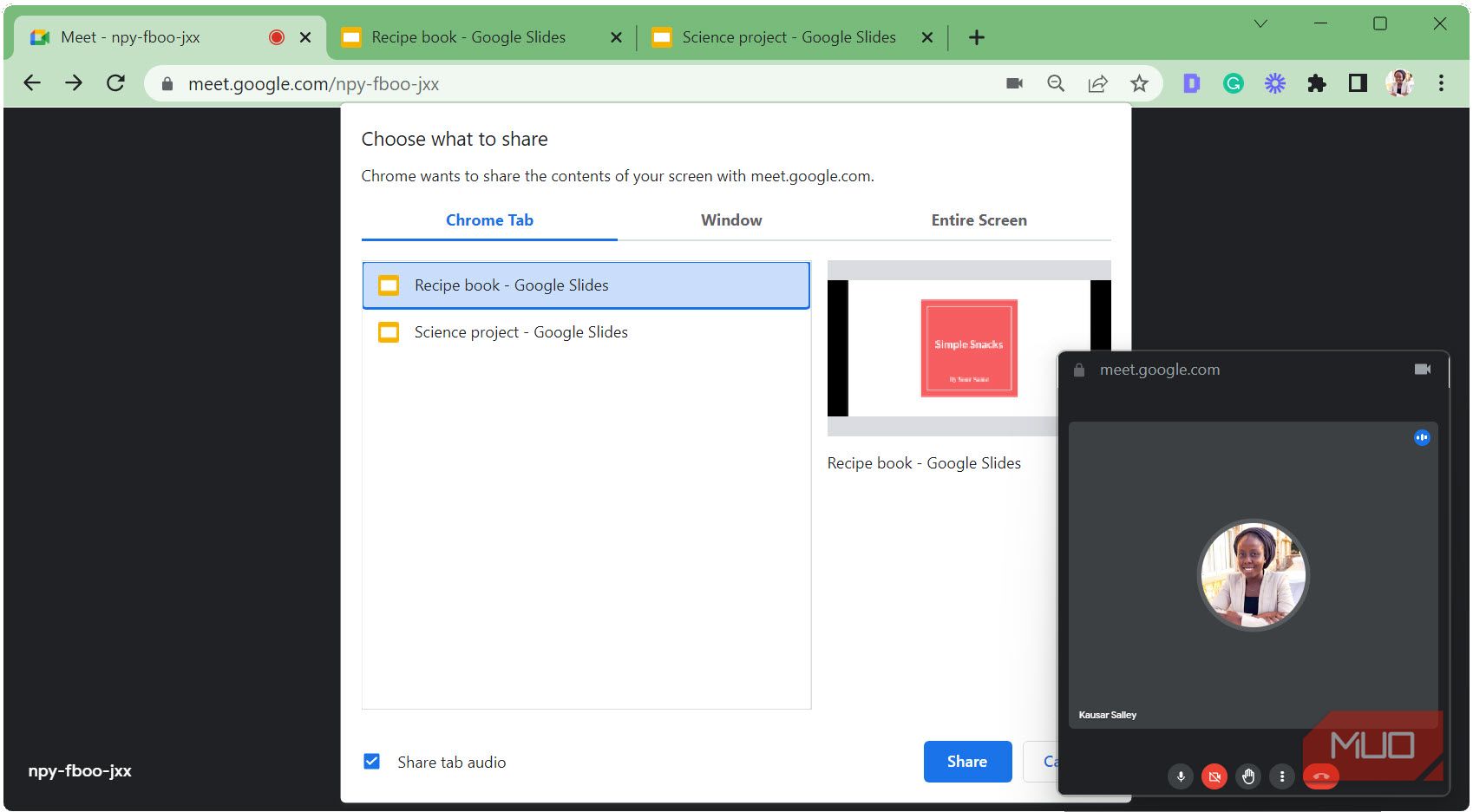Disable the Share tab audio checkbox

(371, 761)
